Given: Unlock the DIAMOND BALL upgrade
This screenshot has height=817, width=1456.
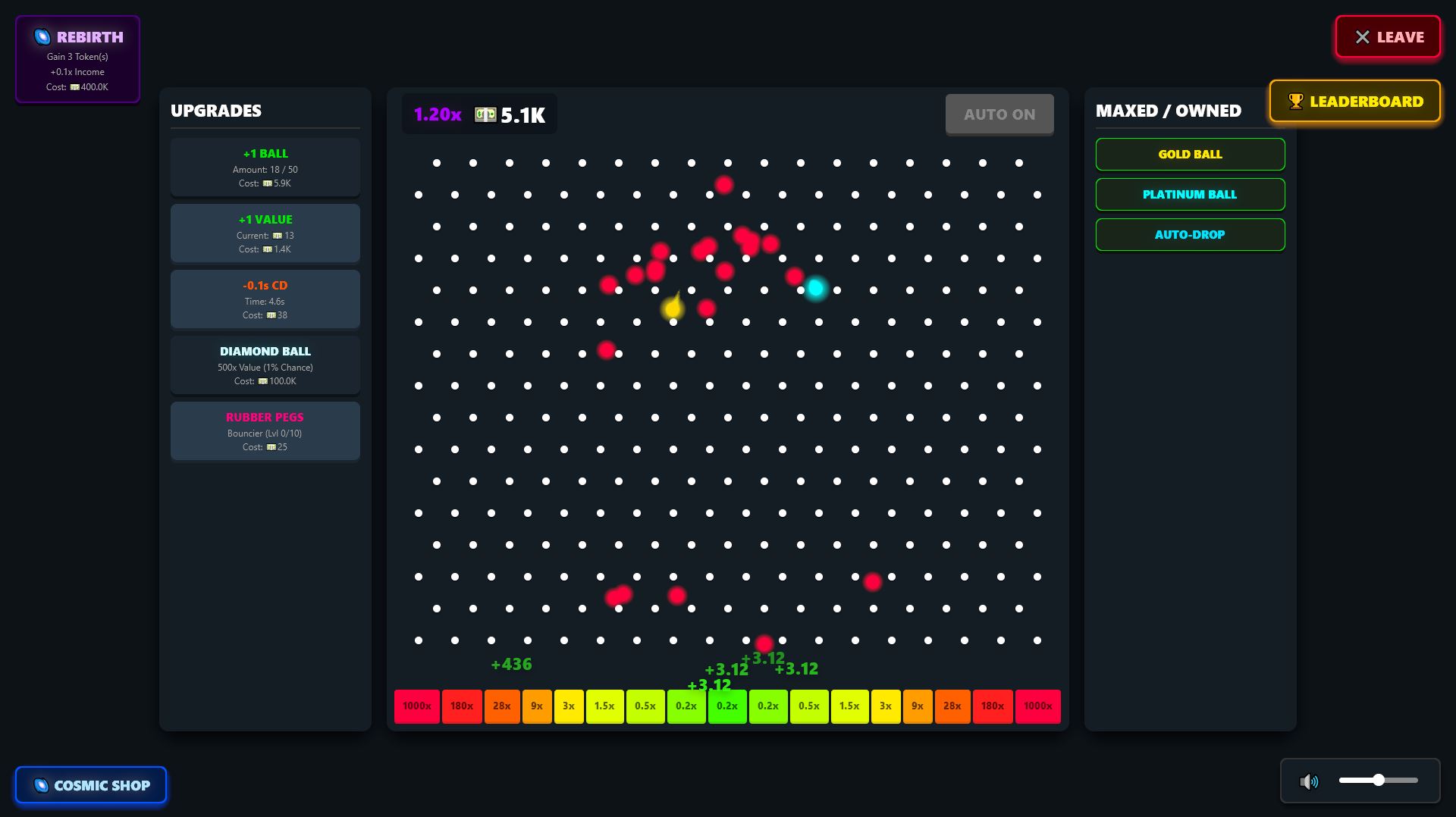Looking at the screenshot, I should click(265, 365).
